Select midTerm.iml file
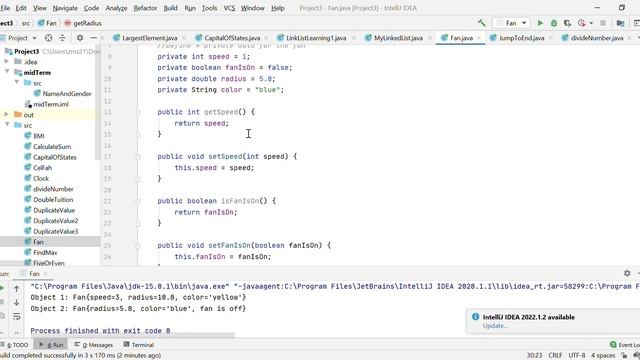The image size is (640, 360). (x=51, y=104)
